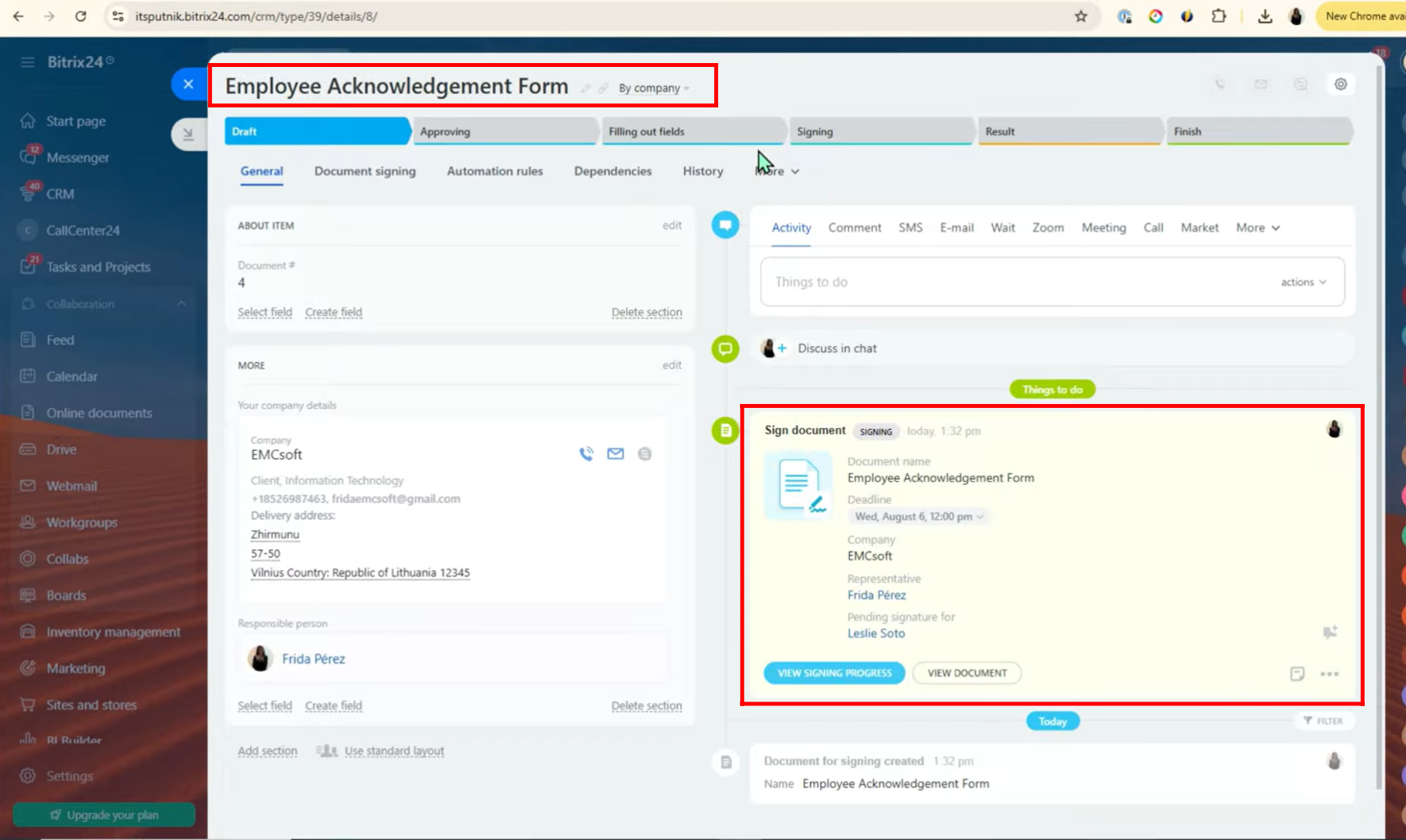Click Upgrade your plan button
Screen dimensions: 1406x840
click(x=104, y=815)
